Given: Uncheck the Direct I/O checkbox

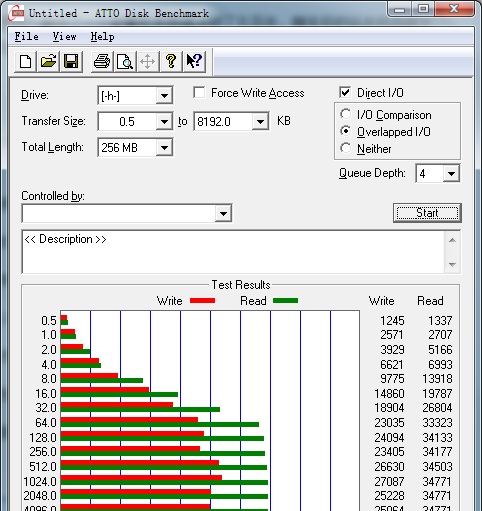Looking at the screenshot, I should (345, 93).
